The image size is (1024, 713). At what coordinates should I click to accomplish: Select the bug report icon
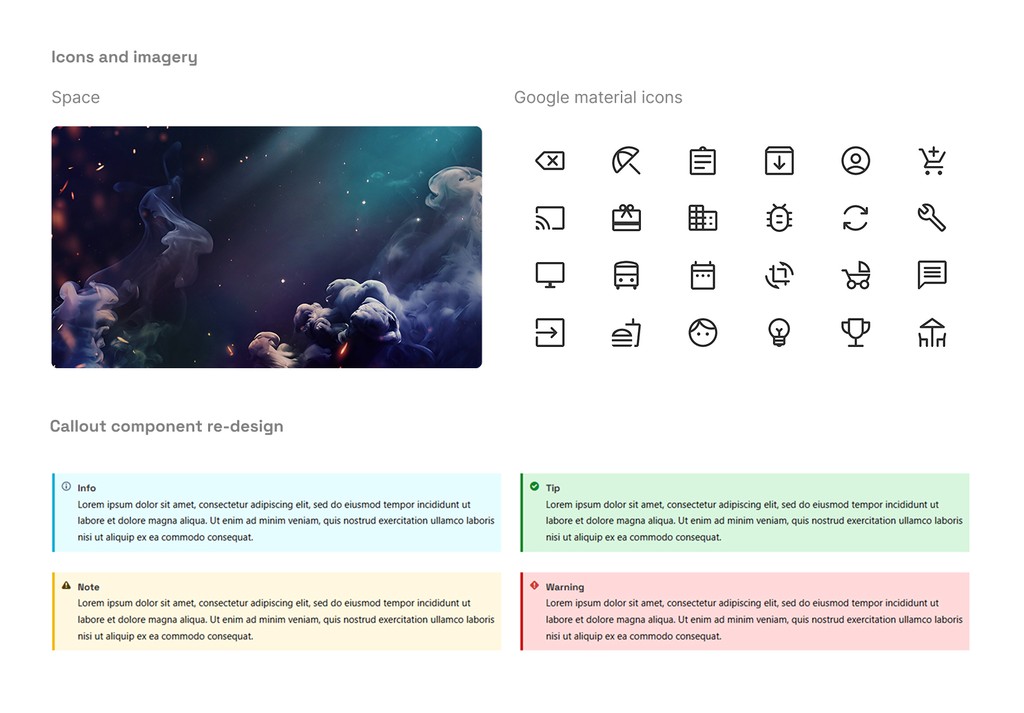[779, 218]
